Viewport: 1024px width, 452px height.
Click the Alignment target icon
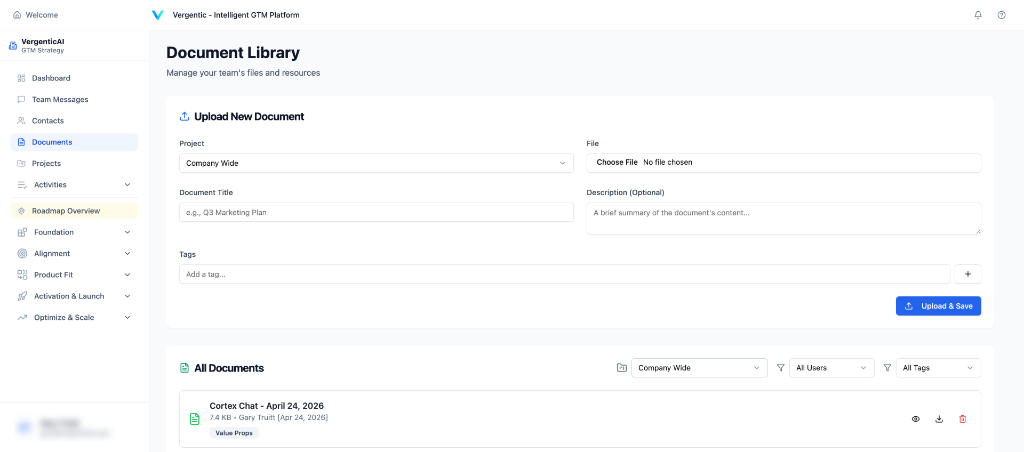22,253
